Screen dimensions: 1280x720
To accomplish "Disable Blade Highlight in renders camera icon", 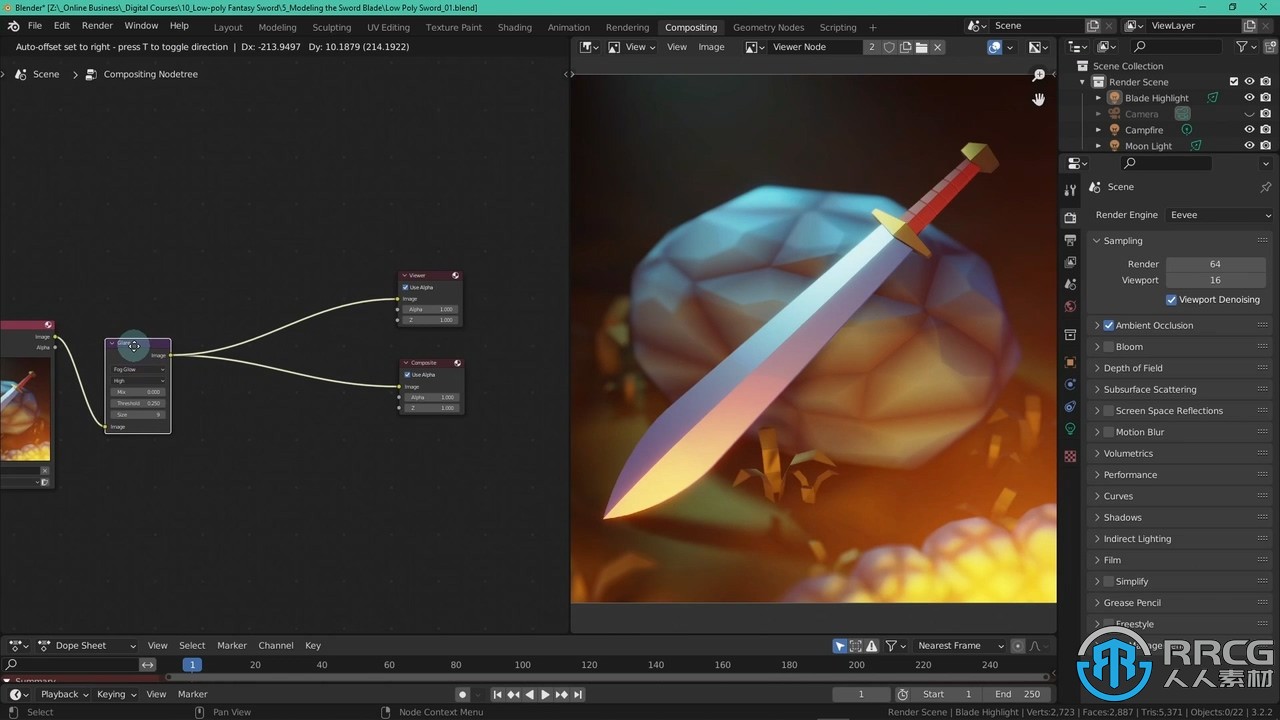I will 1265,98.
